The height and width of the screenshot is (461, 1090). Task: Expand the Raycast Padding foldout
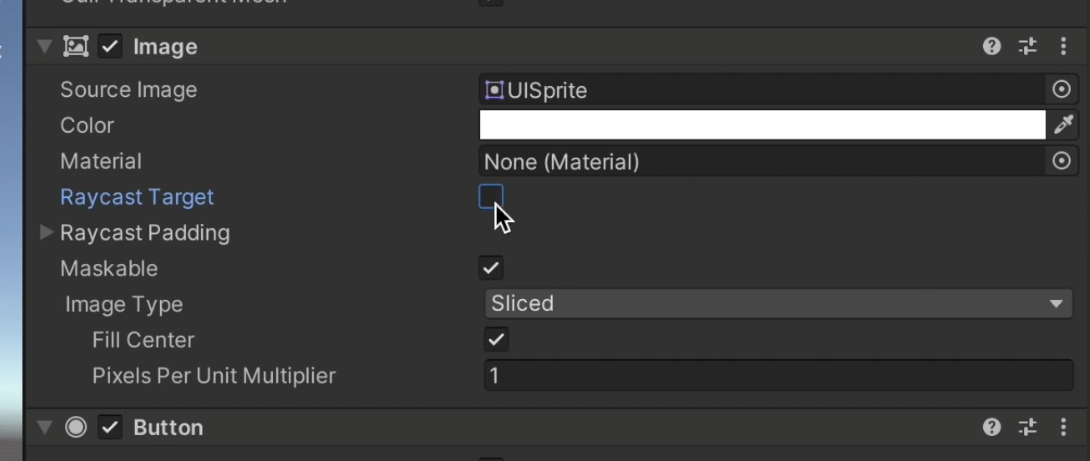point(46,232)
